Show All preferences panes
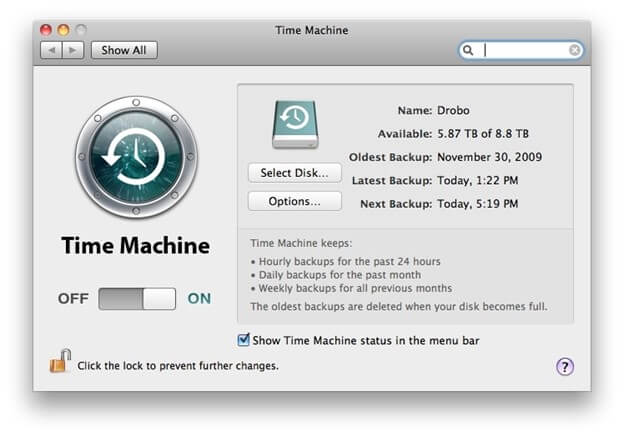624x437 pixels. click(124, 50)
